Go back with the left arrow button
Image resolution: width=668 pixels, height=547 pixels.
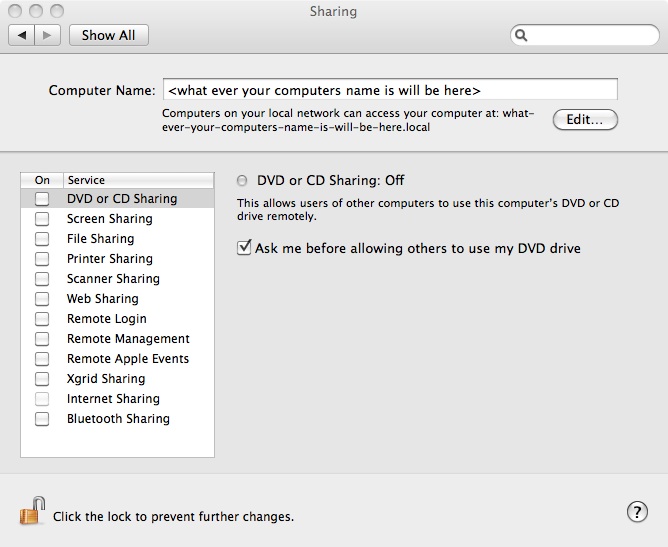[x=21, y=35]
